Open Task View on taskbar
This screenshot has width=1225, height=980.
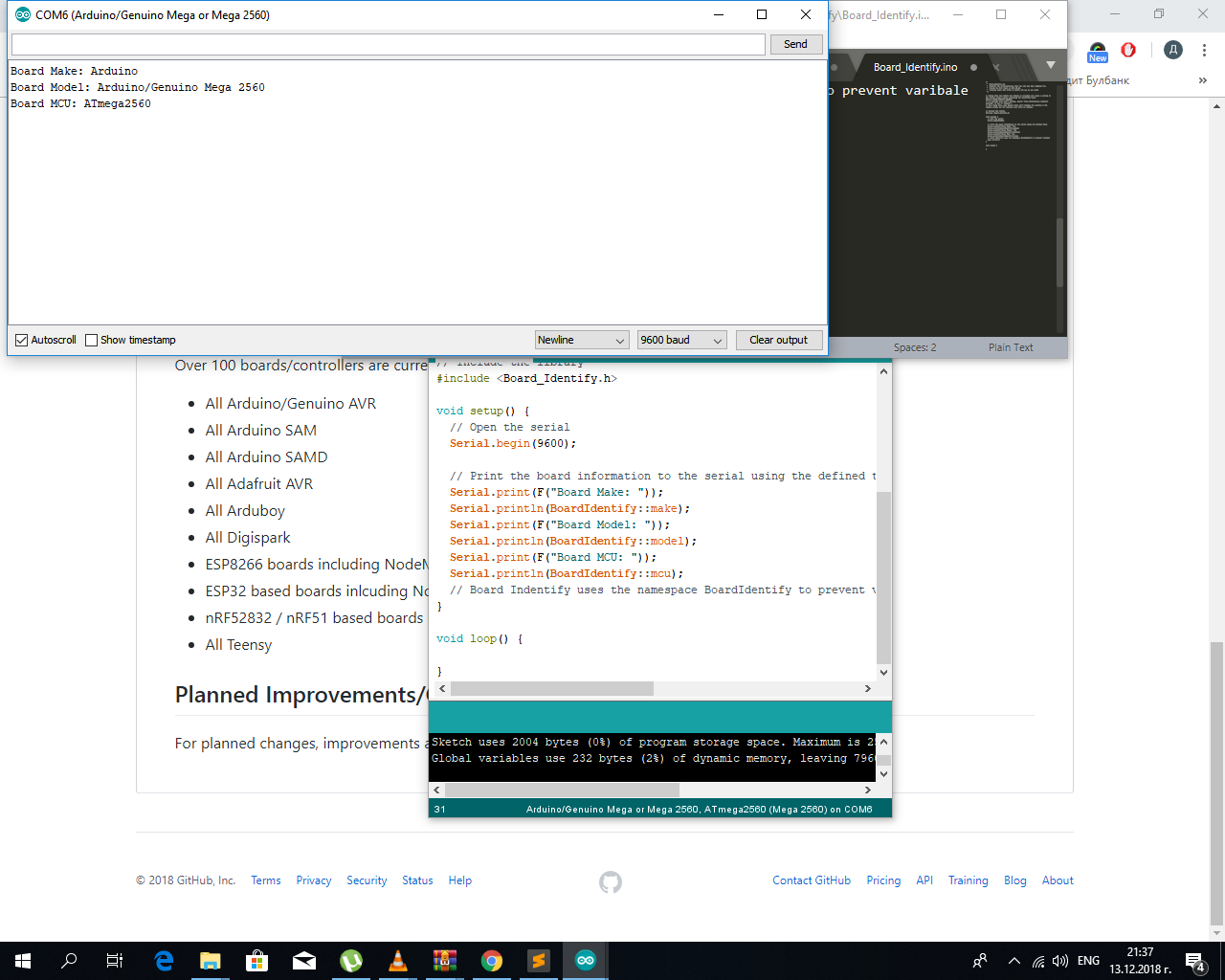click(115, 961)
